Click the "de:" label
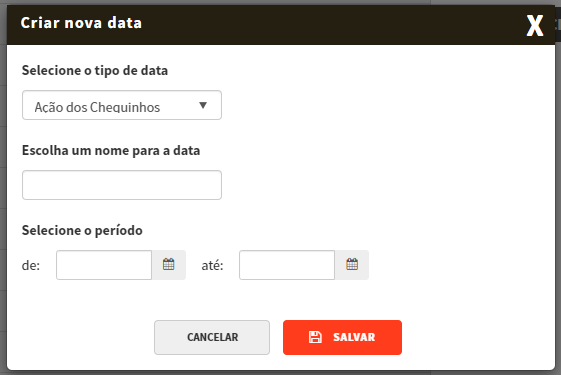Screen dimensions: 561x375 coord(31,266)
